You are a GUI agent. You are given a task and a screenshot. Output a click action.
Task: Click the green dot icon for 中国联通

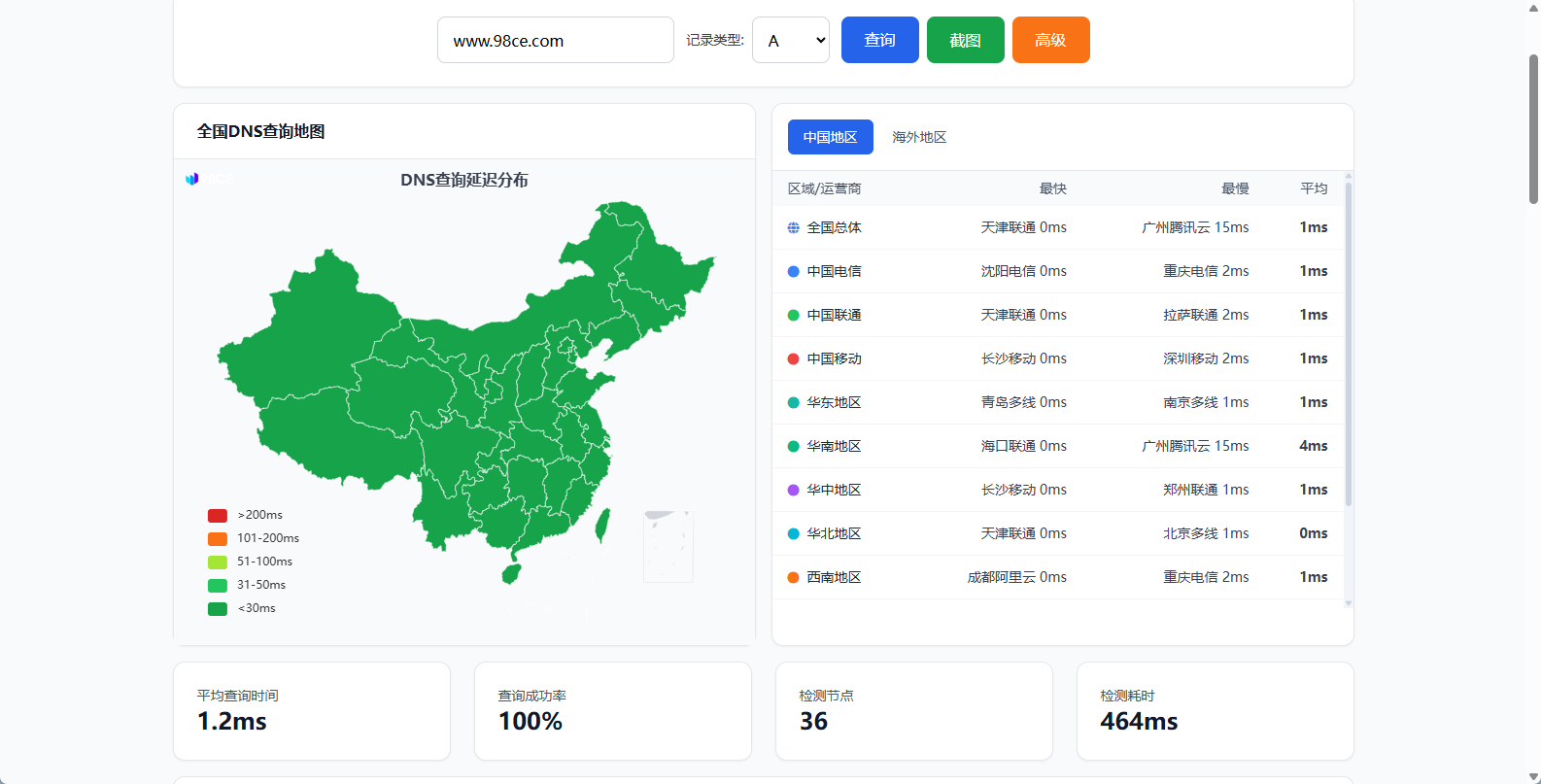794,315
